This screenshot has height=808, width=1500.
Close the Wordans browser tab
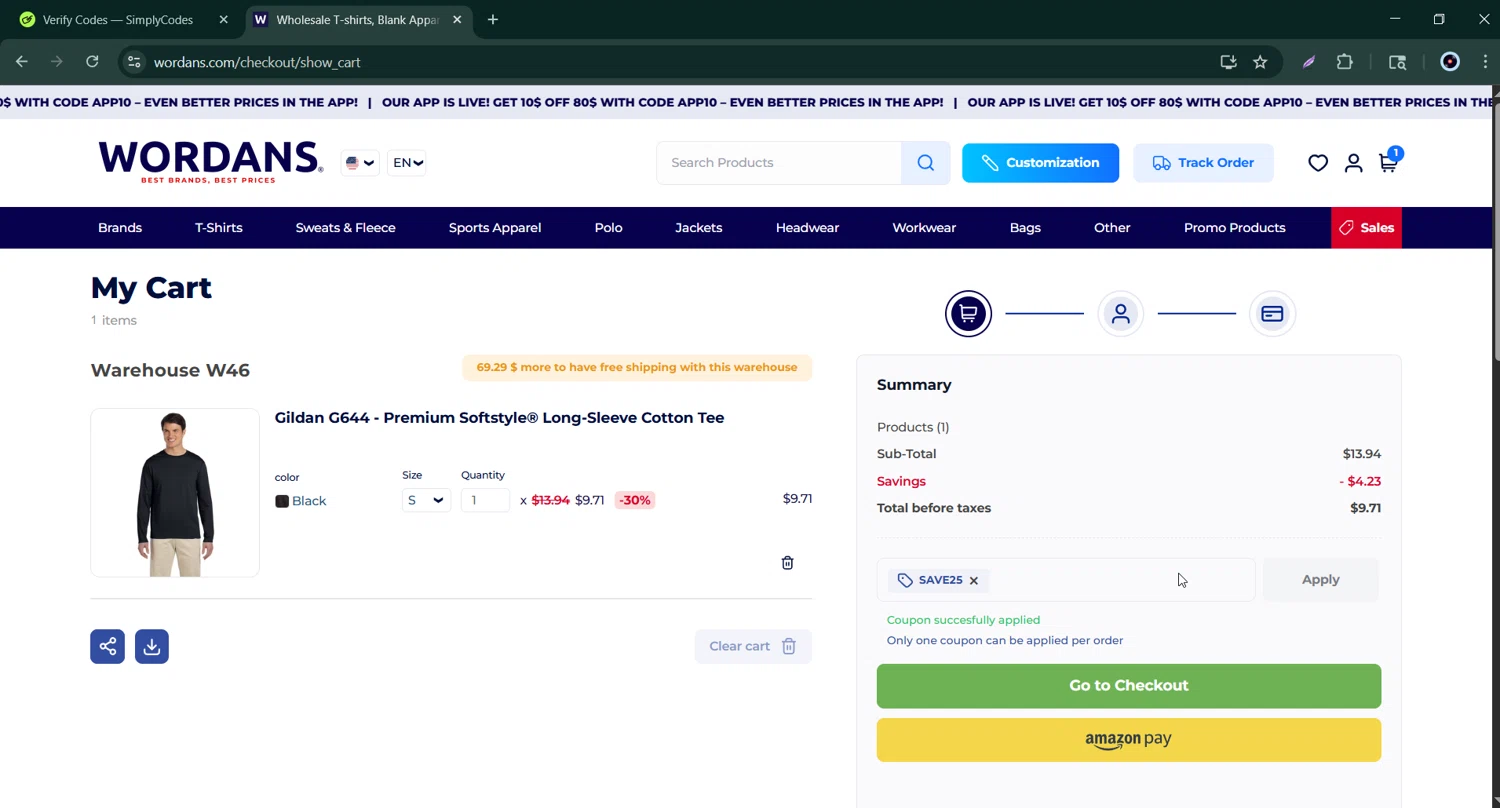[457, 20]
